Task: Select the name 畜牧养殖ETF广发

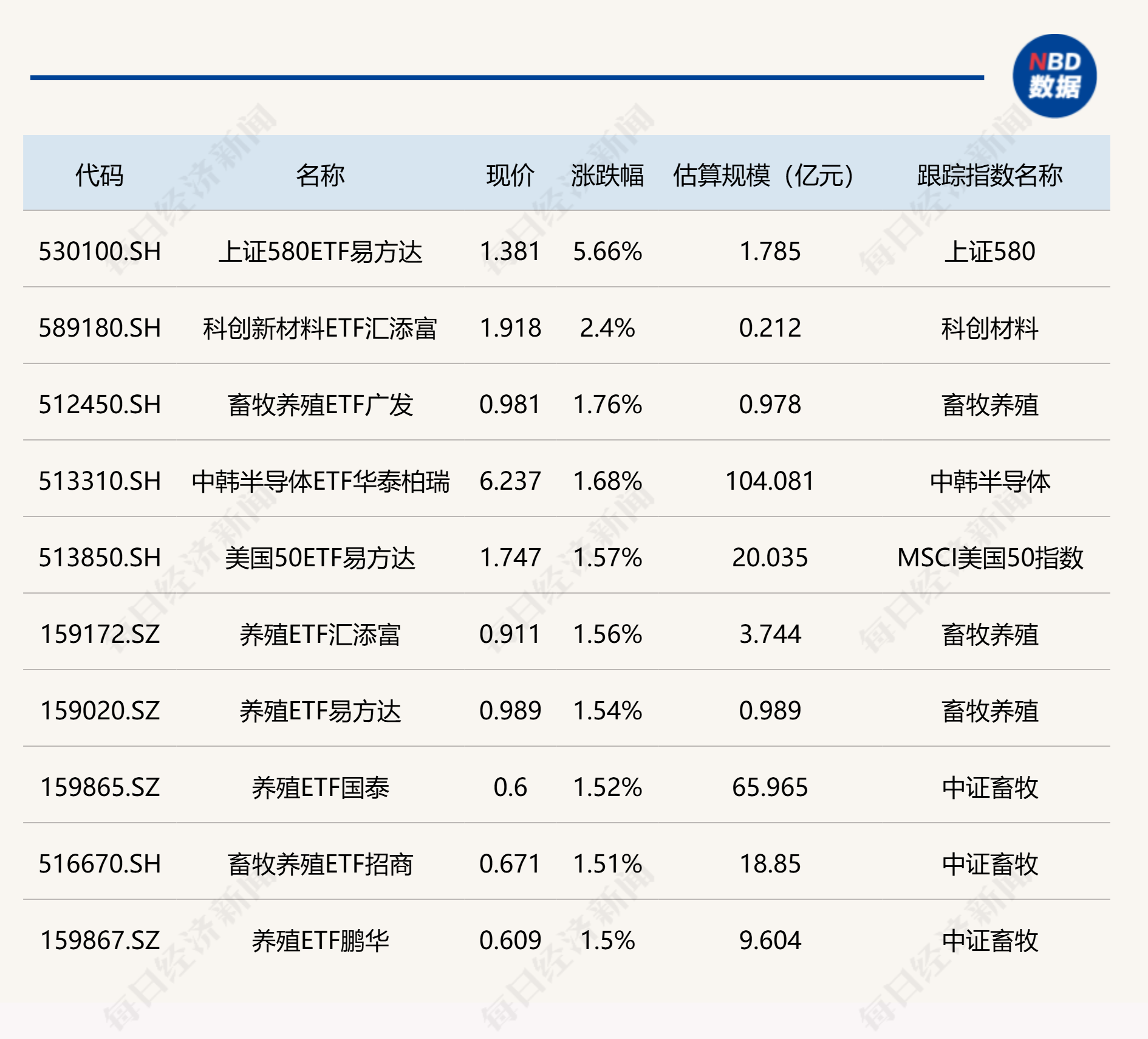Action: pos(320,405)
